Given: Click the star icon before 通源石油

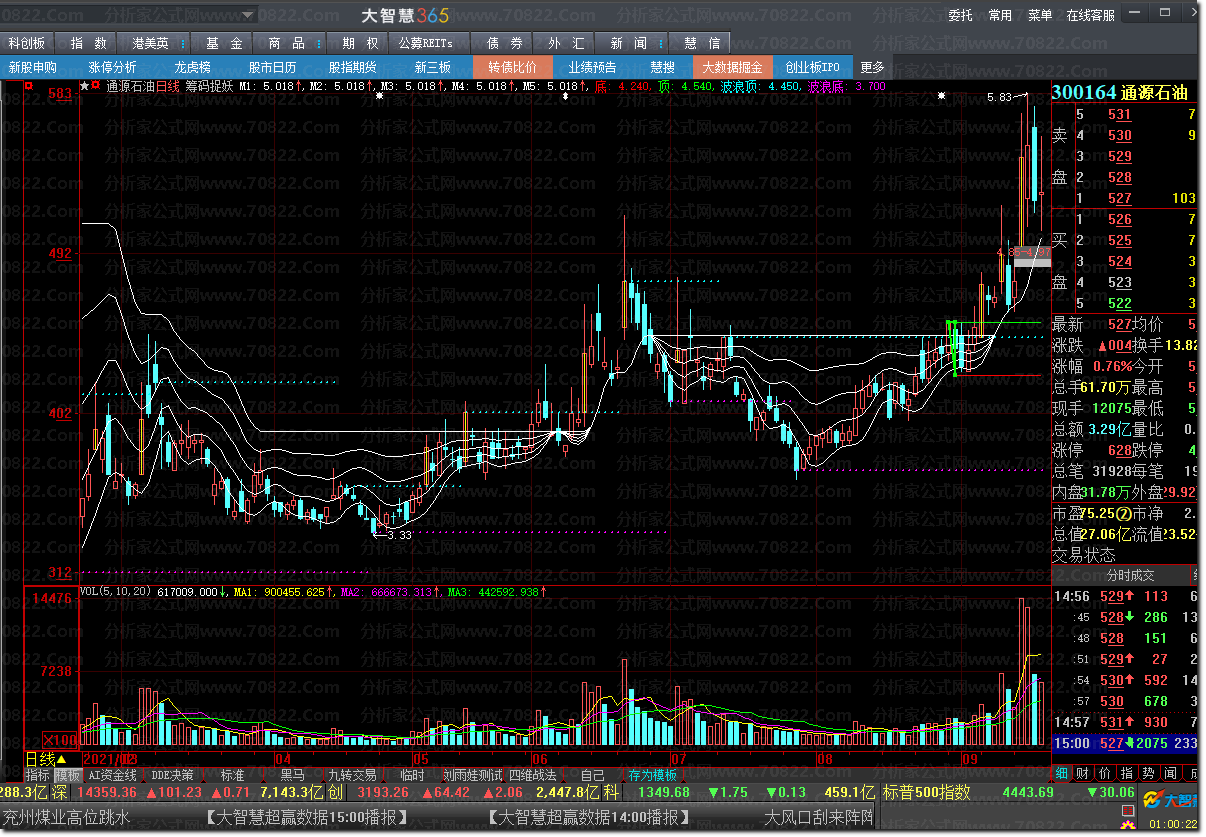Looking at the screenshot, I should [84, 87].
